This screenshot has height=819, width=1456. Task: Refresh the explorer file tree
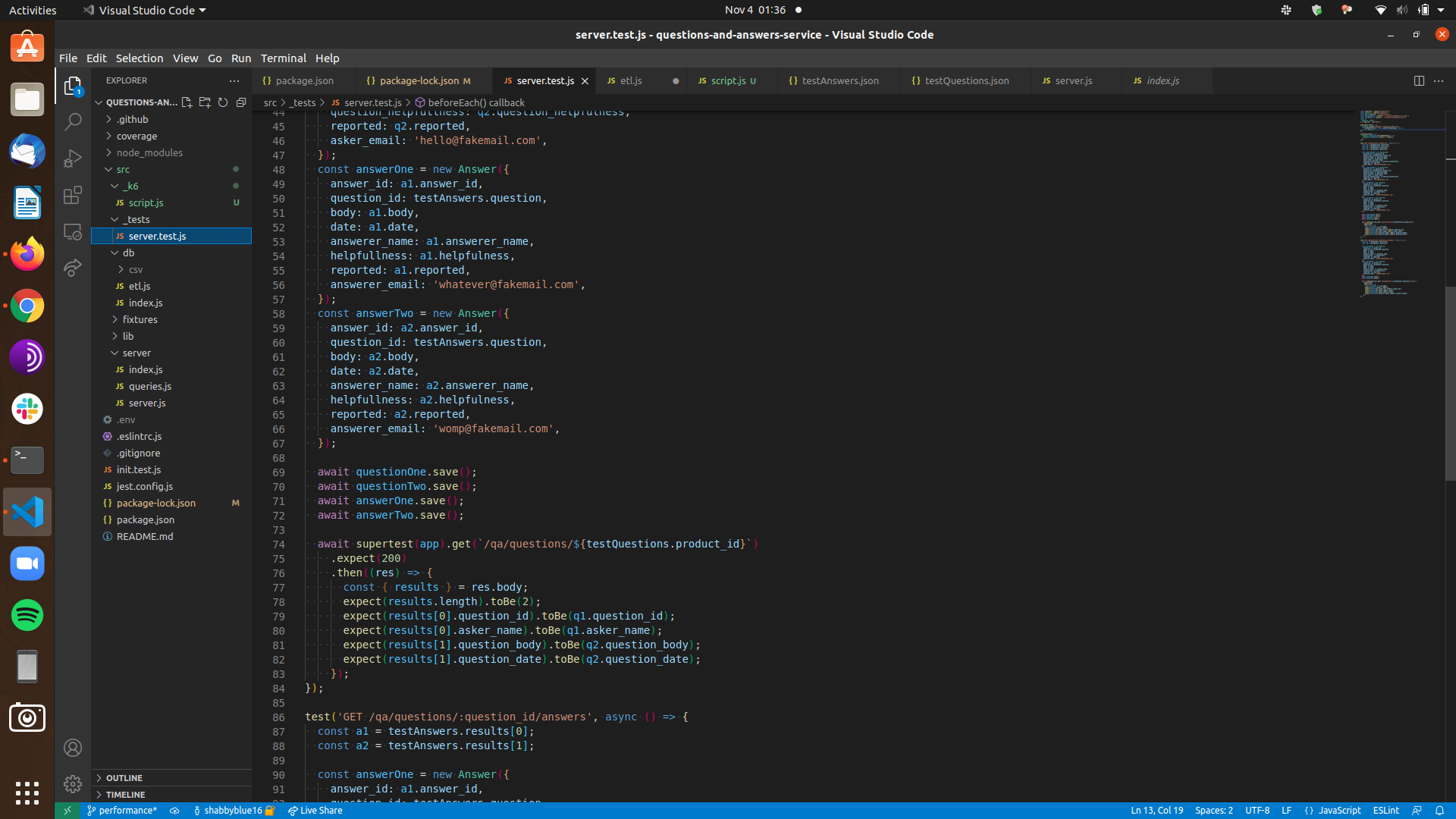click(x=223, y=102)
